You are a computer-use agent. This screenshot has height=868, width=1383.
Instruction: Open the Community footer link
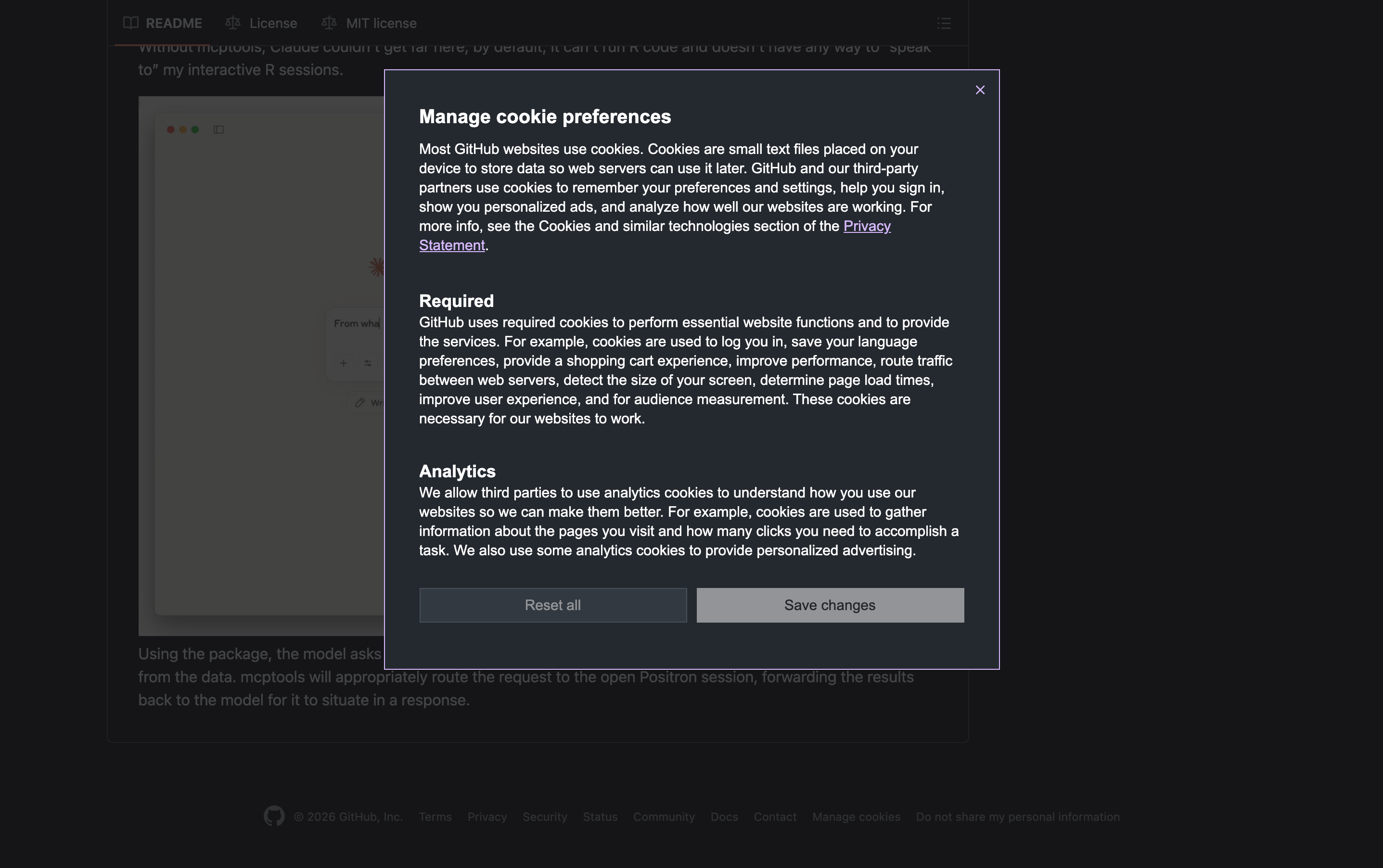664,817
